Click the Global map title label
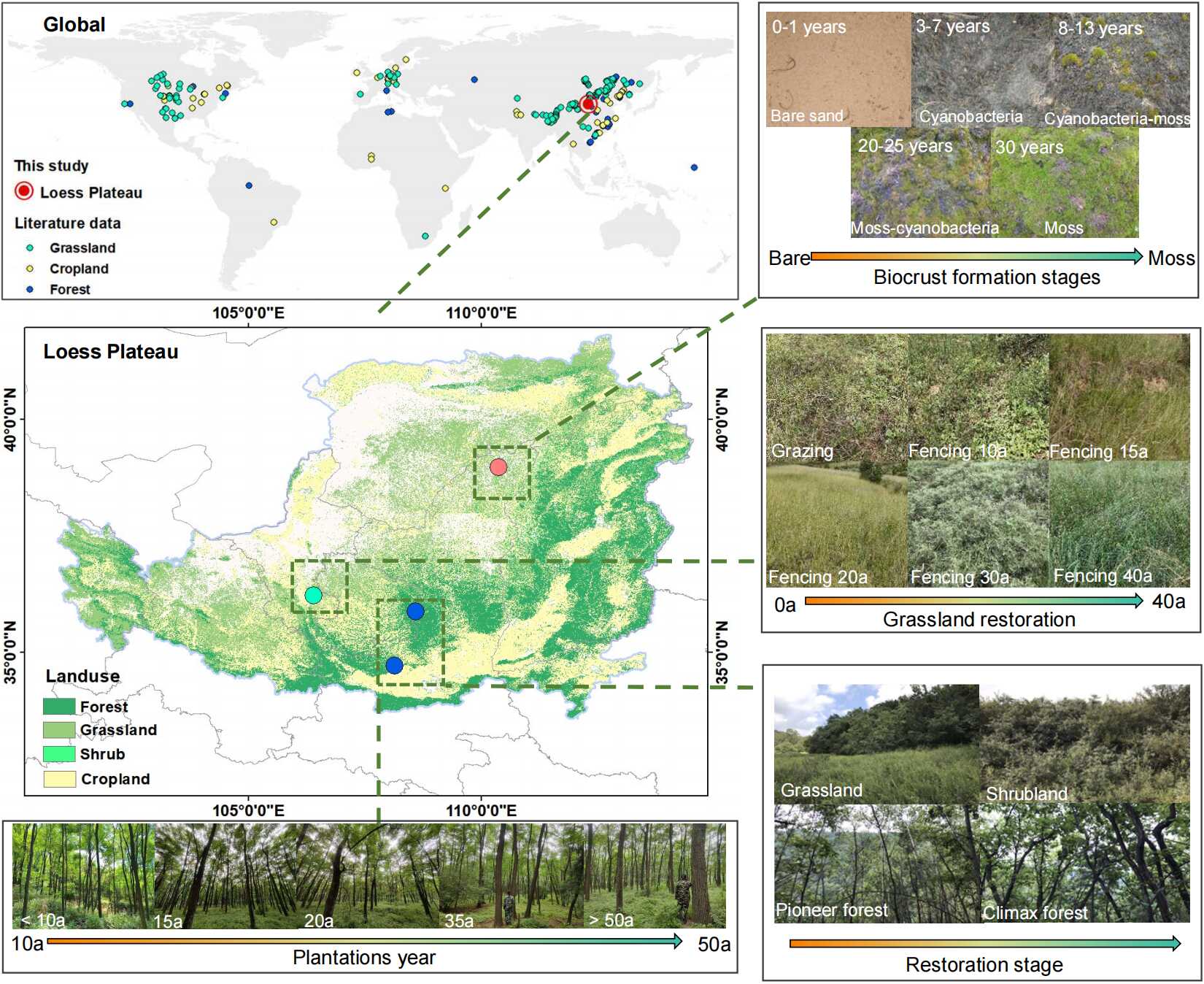The width and height of the screenshot is (1204, 984). pos(74,25)
